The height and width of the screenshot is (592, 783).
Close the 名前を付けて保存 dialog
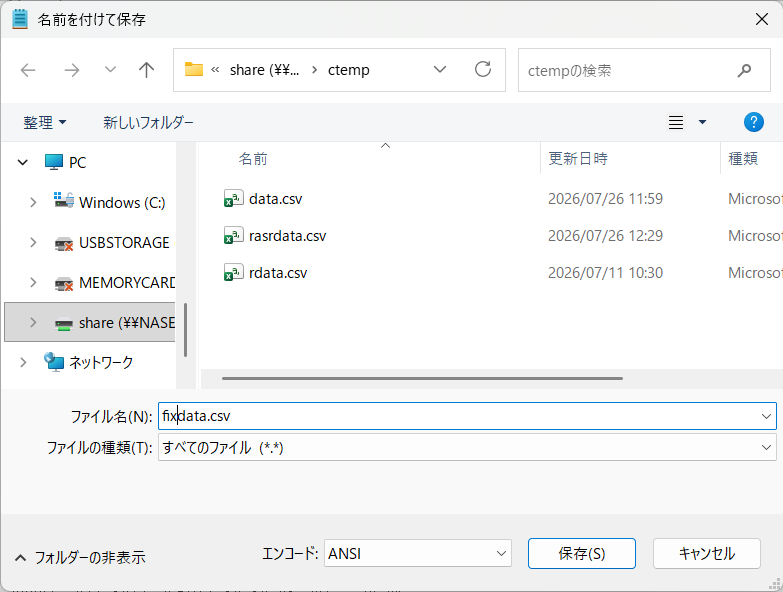pyautogui.click(x=762, y=19)
